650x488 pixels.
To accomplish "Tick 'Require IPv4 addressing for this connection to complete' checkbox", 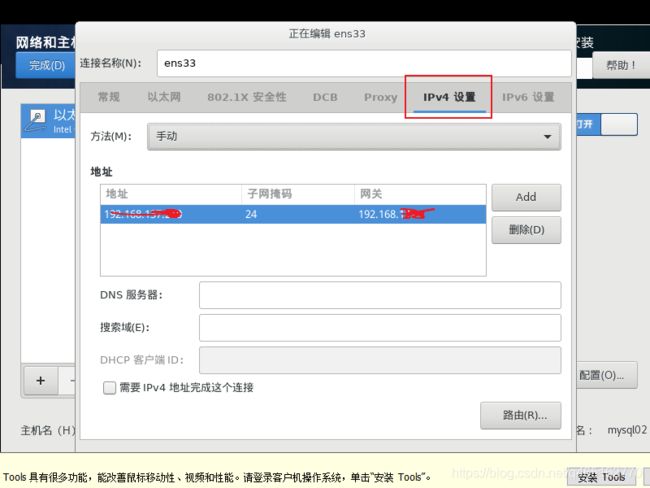I will pyautogui.click(x=109, y=388).
